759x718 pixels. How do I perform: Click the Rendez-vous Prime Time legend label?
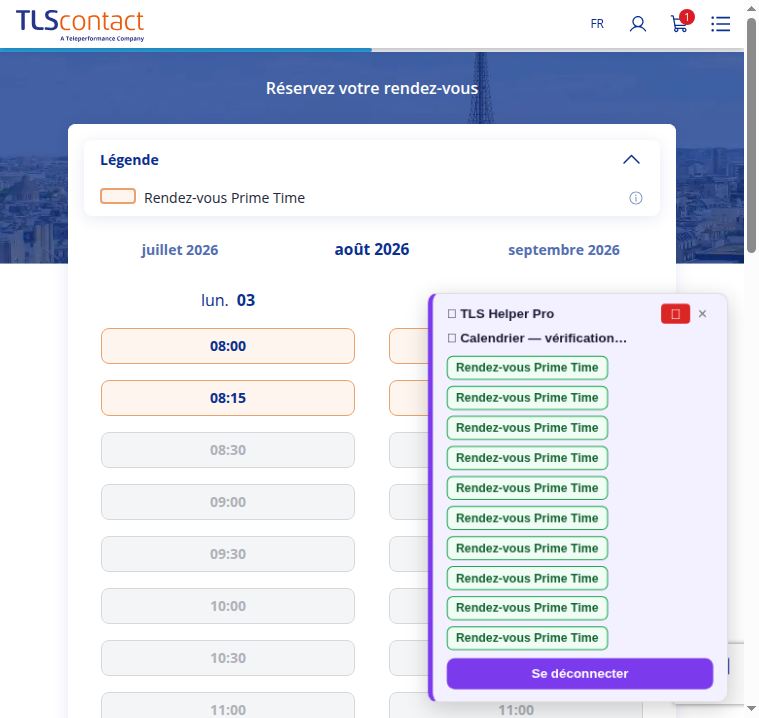225,198
